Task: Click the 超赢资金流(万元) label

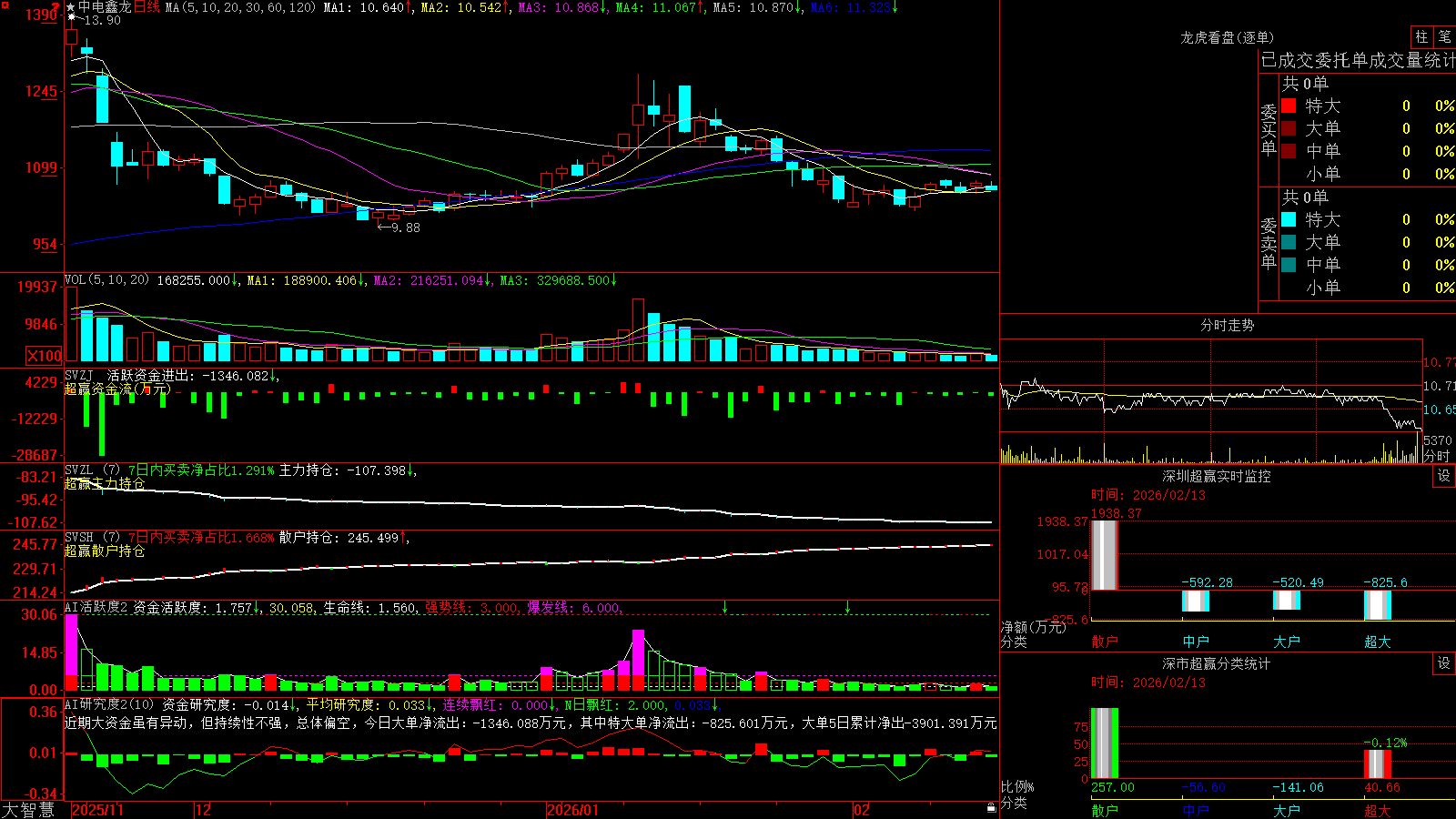Action: (117, 389)
